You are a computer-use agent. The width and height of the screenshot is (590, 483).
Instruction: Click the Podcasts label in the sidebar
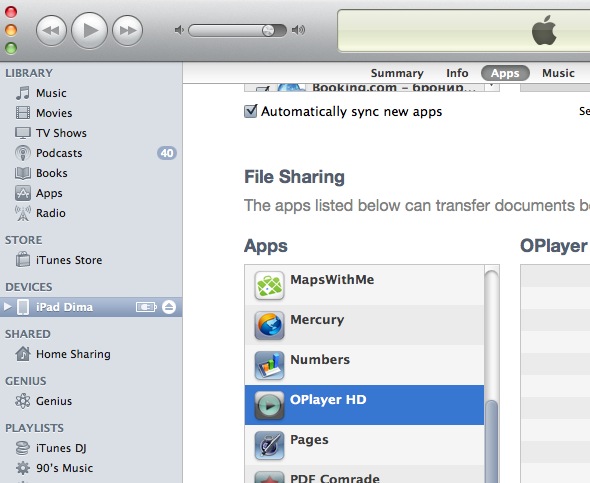point(59,153)
